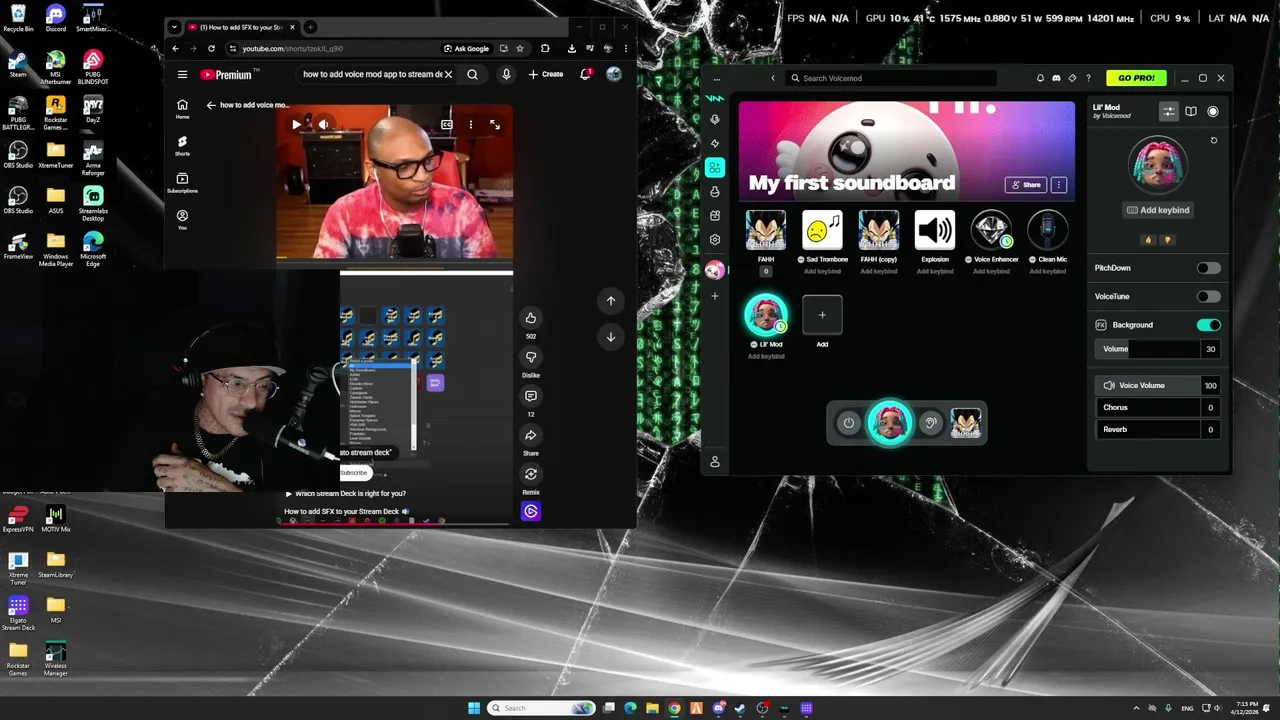Share My first soundboard

point(1026,185)
